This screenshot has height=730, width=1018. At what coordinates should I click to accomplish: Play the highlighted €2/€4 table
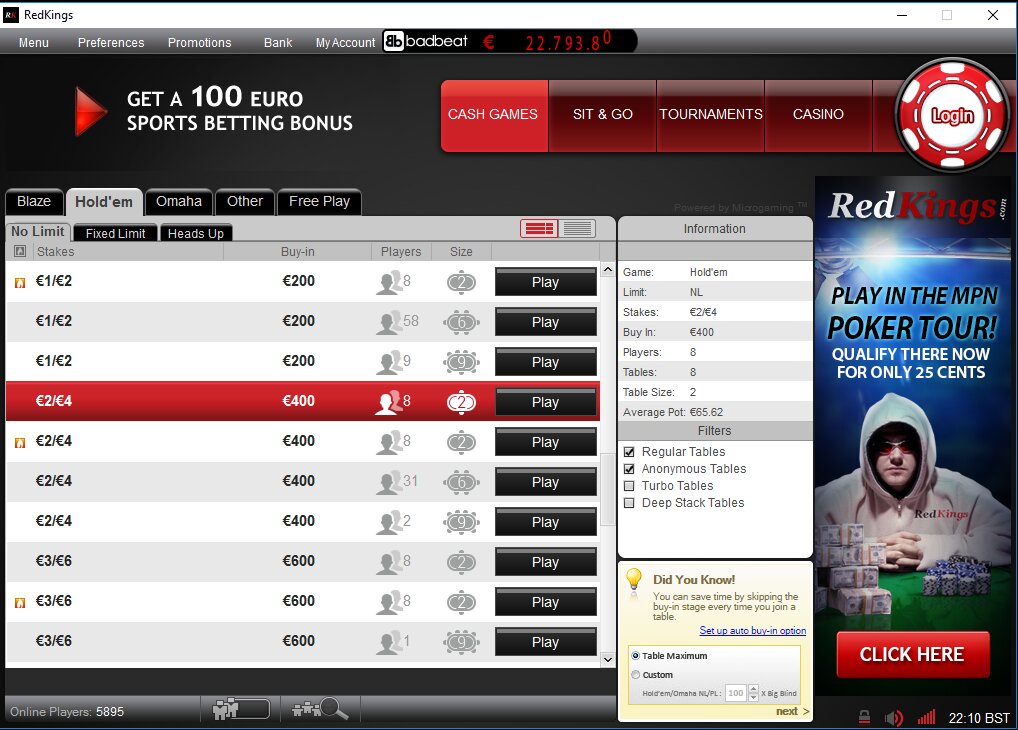pyautogui.click(x=545, y=402)
